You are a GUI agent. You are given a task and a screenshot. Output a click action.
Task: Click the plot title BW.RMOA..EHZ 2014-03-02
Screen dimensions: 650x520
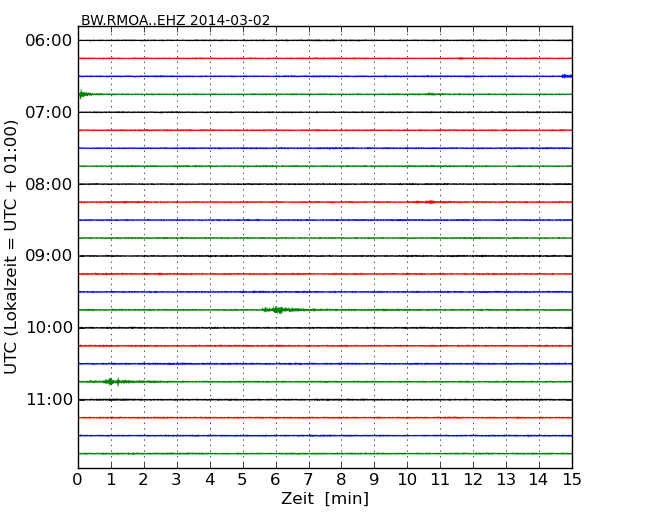[x=175, y=20]
